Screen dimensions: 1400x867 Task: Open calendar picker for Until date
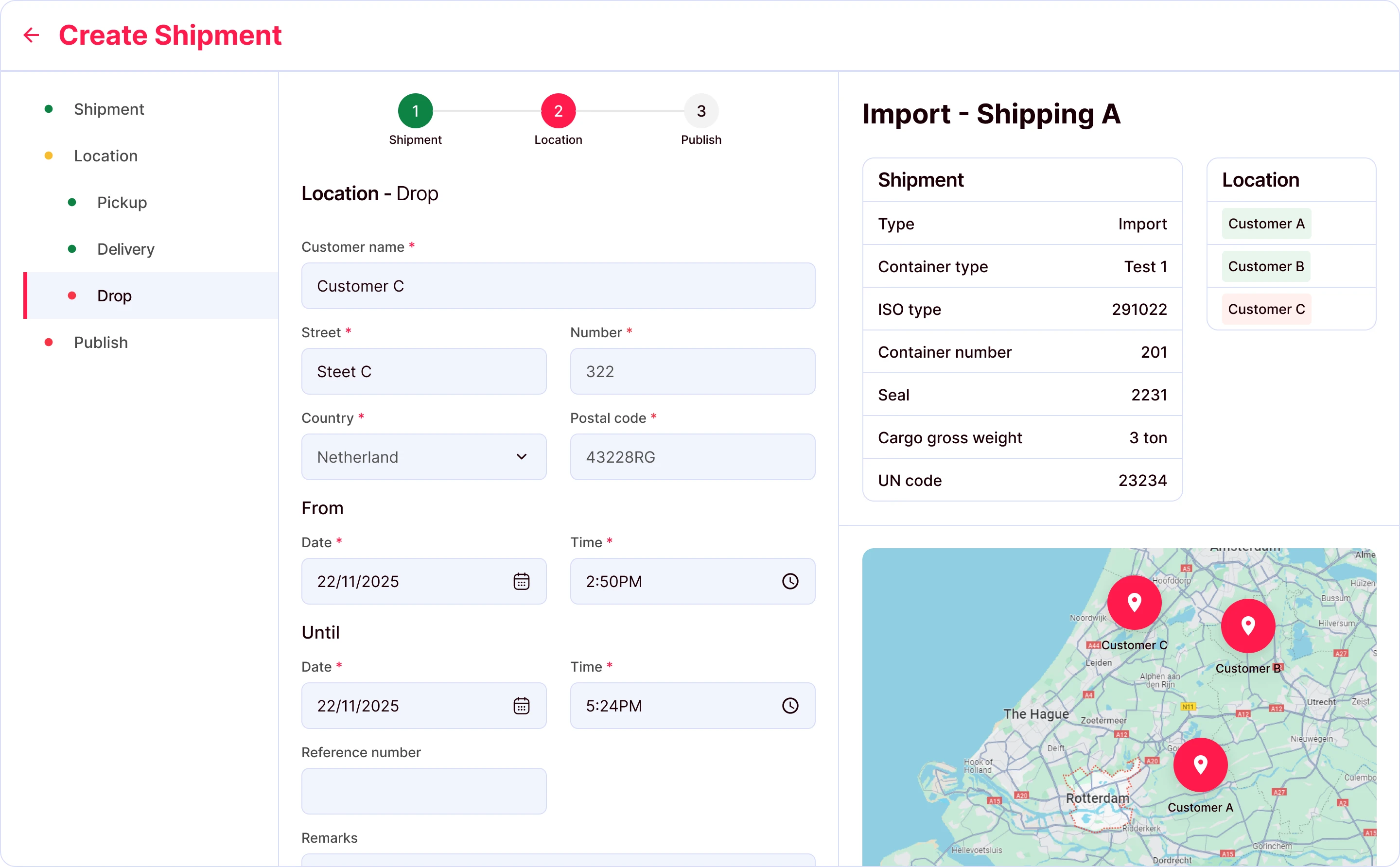521,706
